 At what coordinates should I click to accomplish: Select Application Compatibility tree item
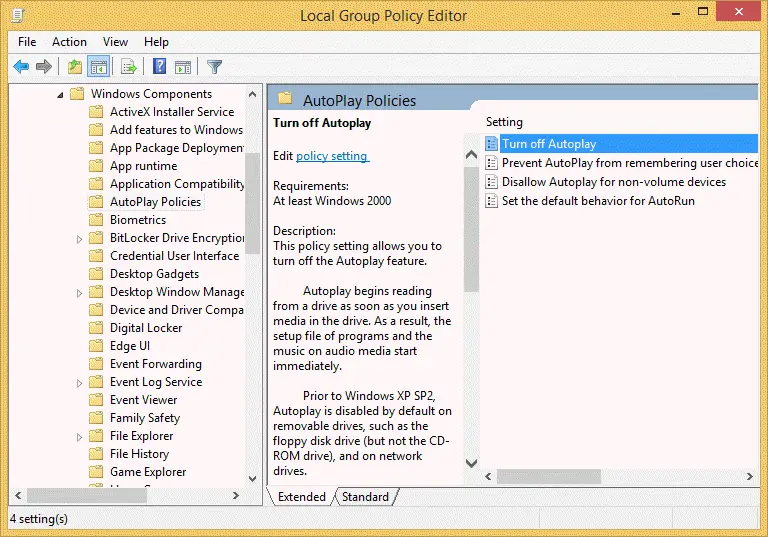(x=176, y=184)
